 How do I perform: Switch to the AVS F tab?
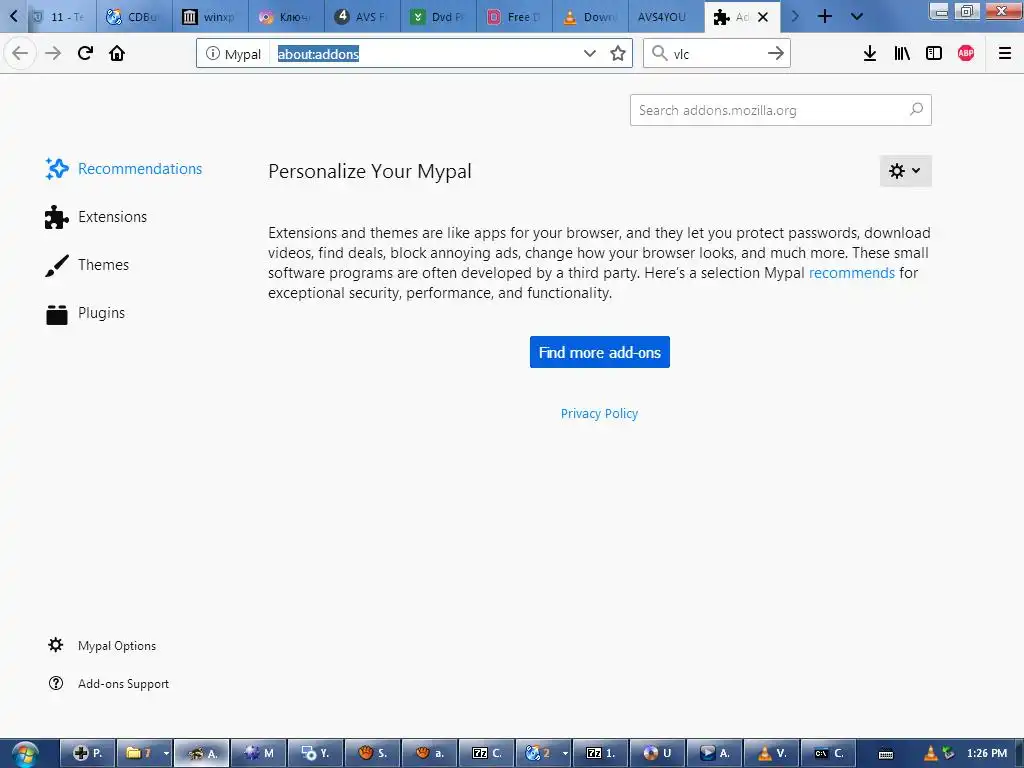click(362, 16)
